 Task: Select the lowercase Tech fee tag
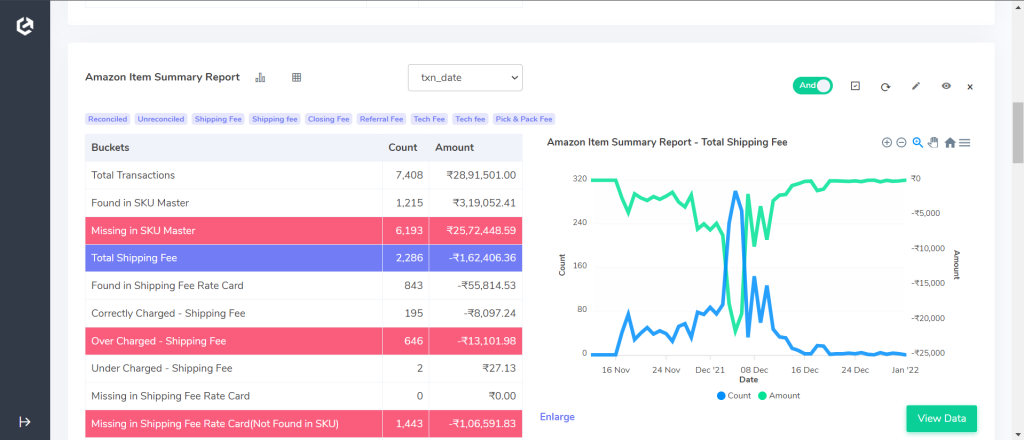point(470,119)
